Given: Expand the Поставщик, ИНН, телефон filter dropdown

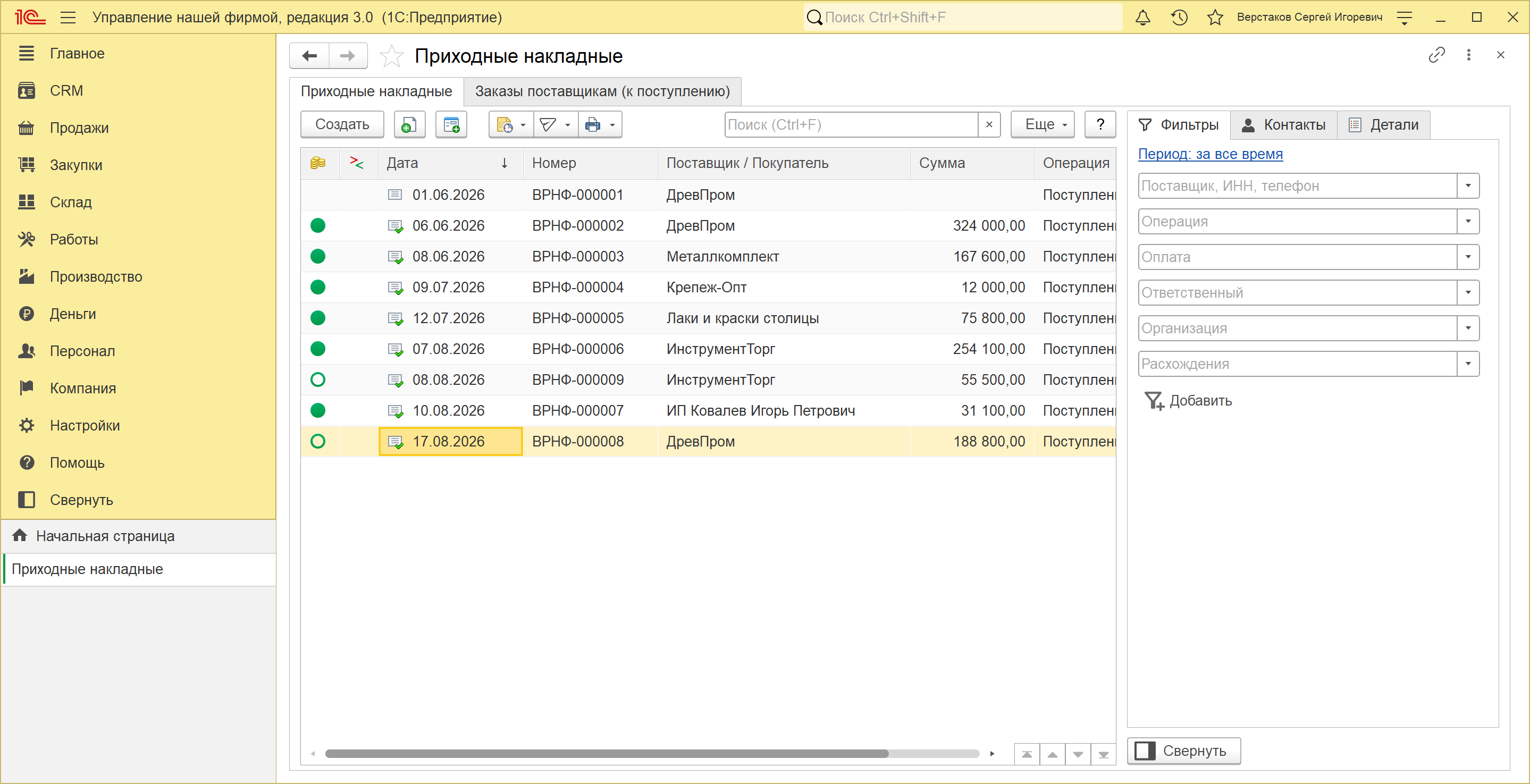Looking at the screenshot, I should [x=1468, y=186].
